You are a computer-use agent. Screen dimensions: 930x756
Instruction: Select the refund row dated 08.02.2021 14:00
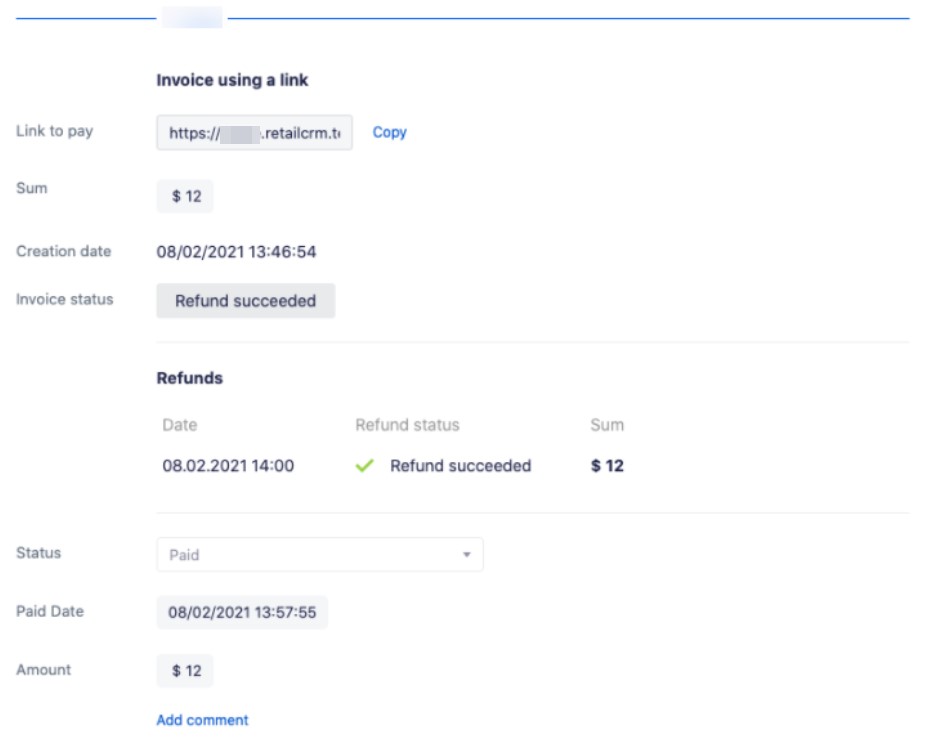point(393,465)
